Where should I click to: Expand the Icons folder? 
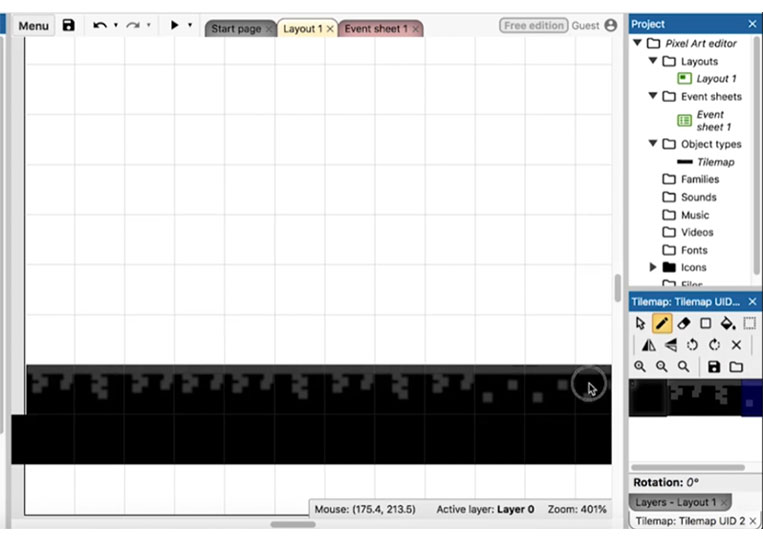(x=653, y=267)
